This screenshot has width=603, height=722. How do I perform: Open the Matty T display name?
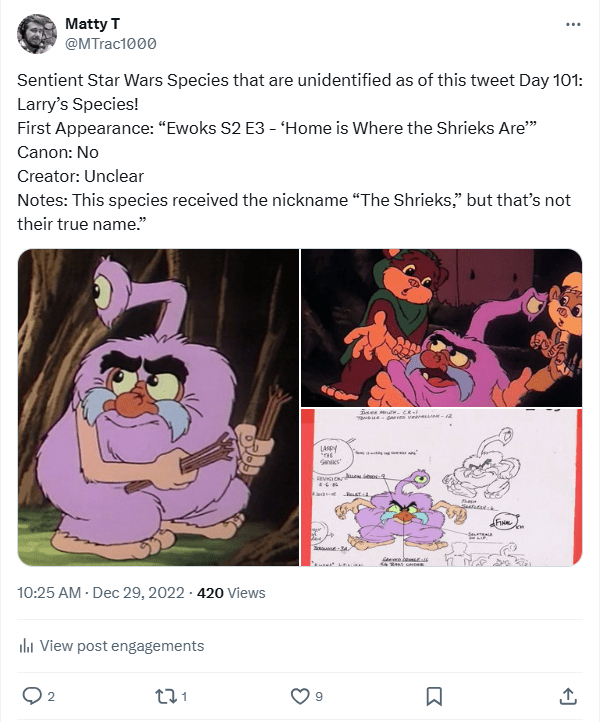click(90, 23)
